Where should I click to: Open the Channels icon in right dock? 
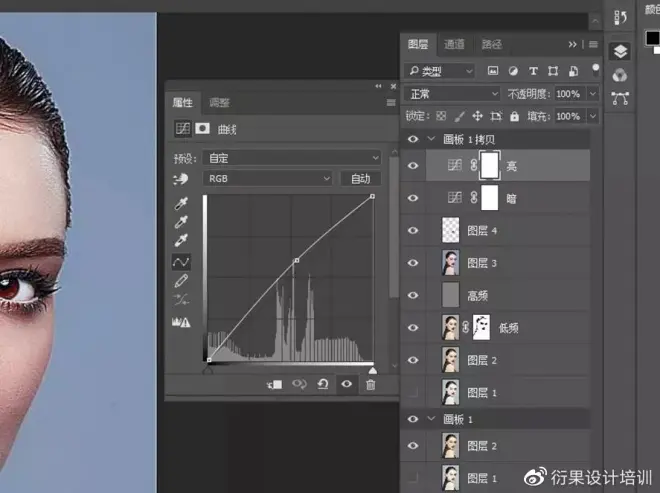(620, 75)
